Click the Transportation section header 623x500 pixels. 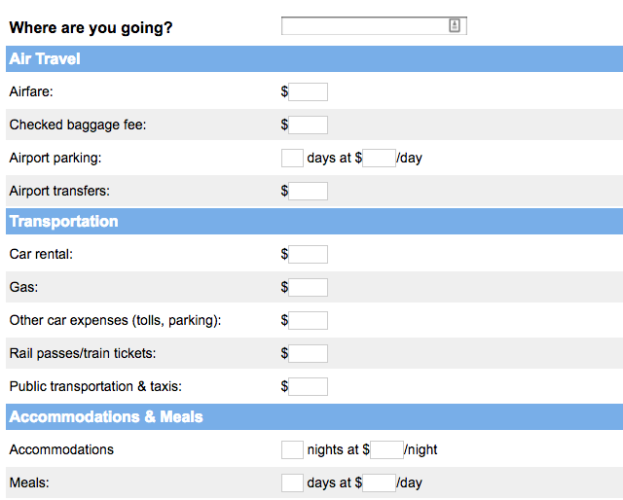click(63, 221)
